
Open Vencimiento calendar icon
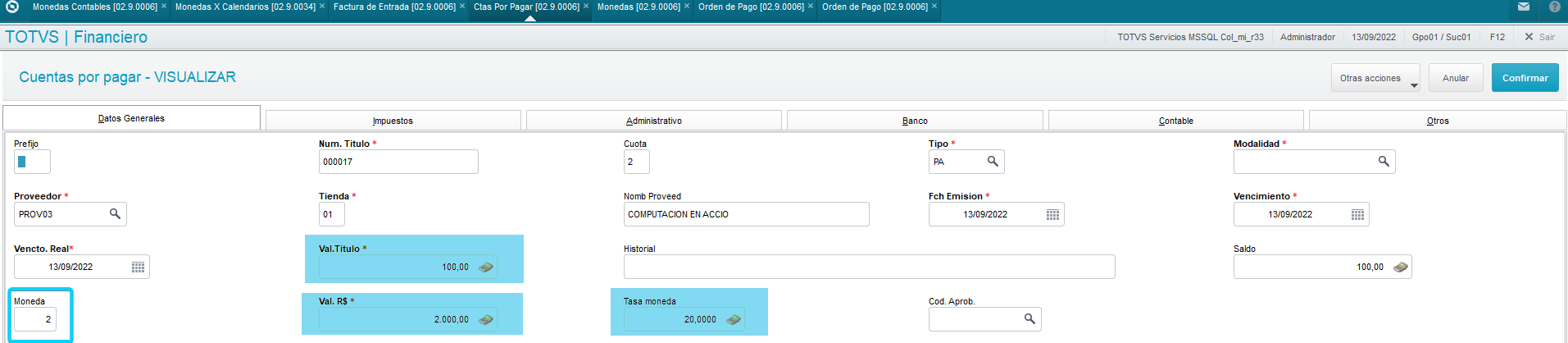1357,214
